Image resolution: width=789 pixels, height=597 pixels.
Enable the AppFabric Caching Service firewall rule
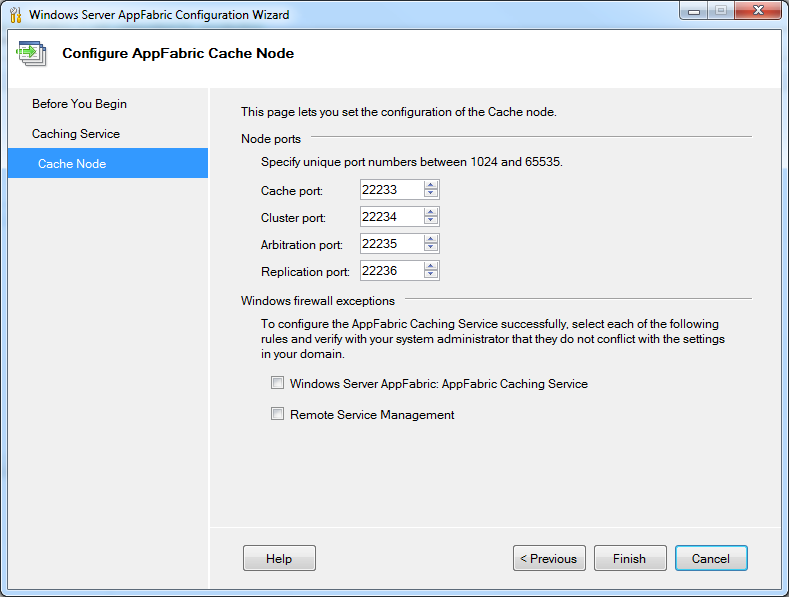tap(277, 383)
